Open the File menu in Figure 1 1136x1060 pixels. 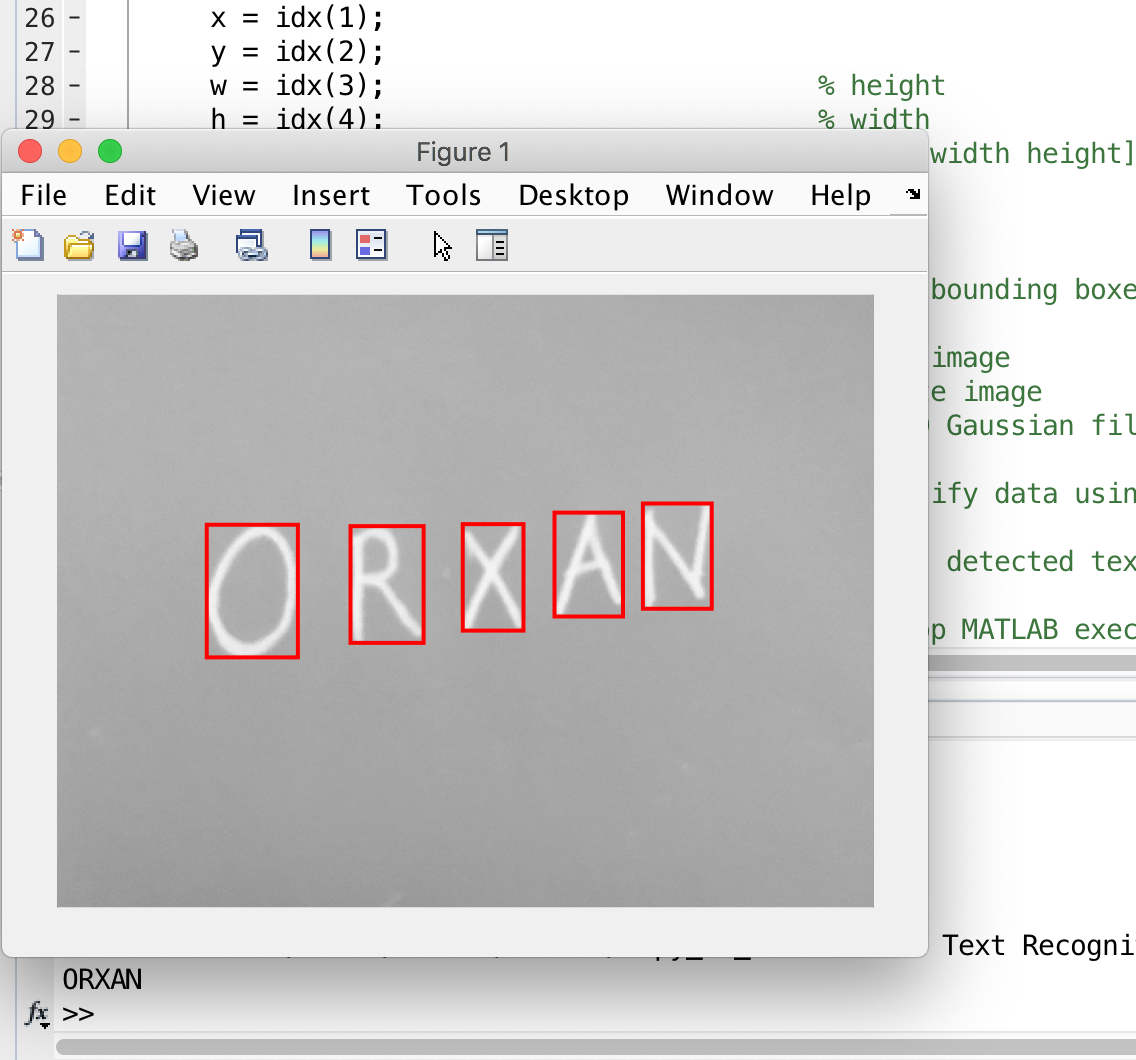coord(43,196)
